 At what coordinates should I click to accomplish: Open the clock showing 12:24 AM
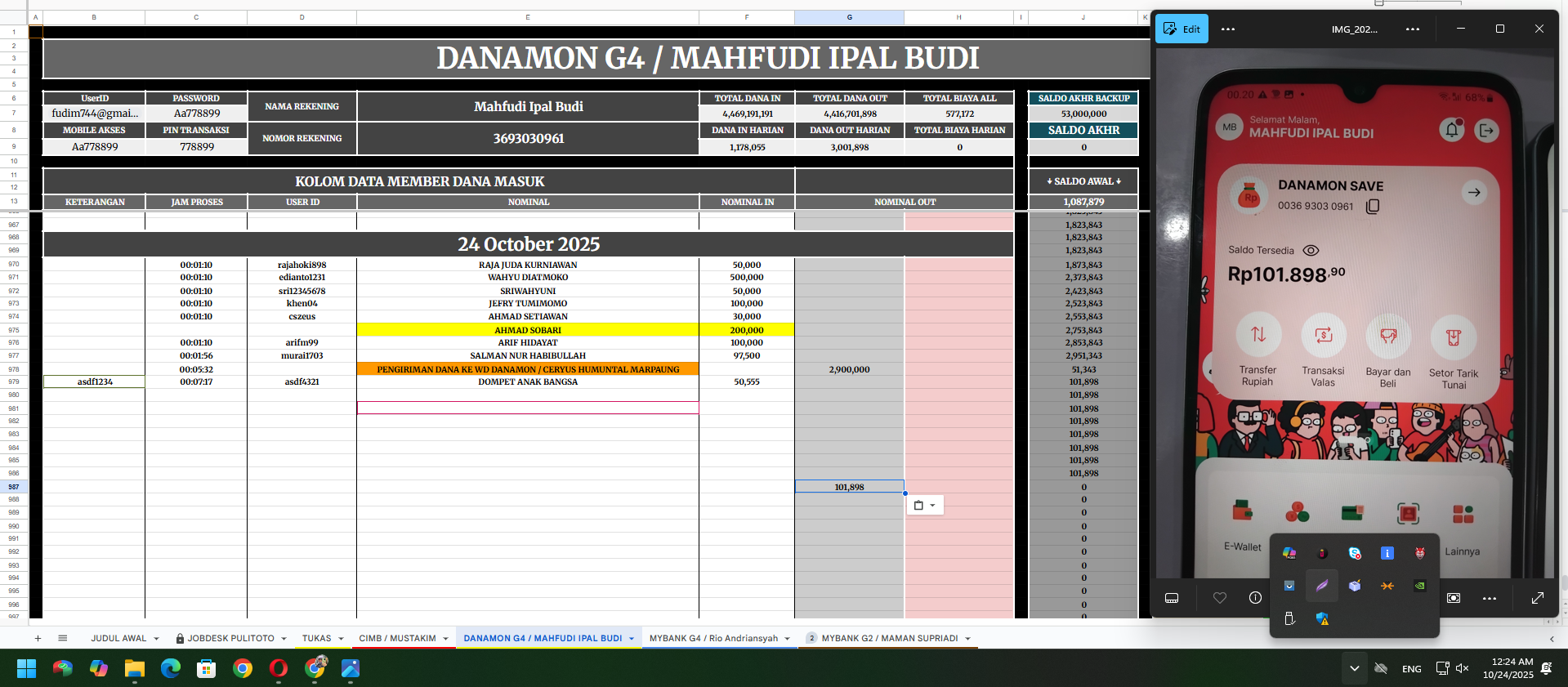tap(1508, 668)
